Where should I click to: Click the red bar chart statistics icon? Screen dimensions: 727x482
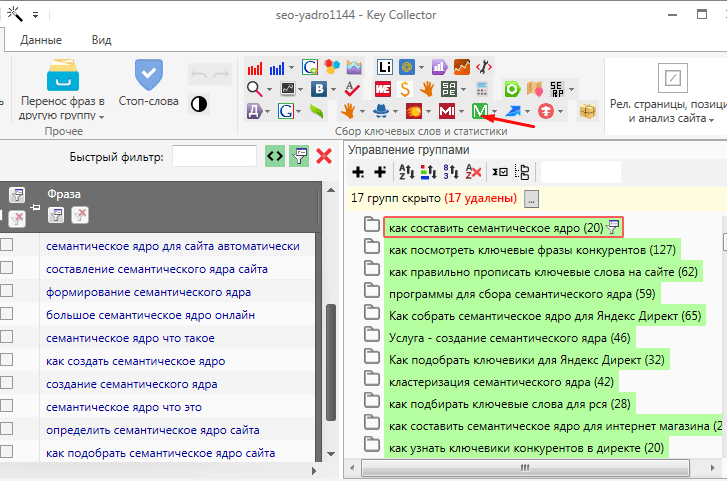click(255, 68)
